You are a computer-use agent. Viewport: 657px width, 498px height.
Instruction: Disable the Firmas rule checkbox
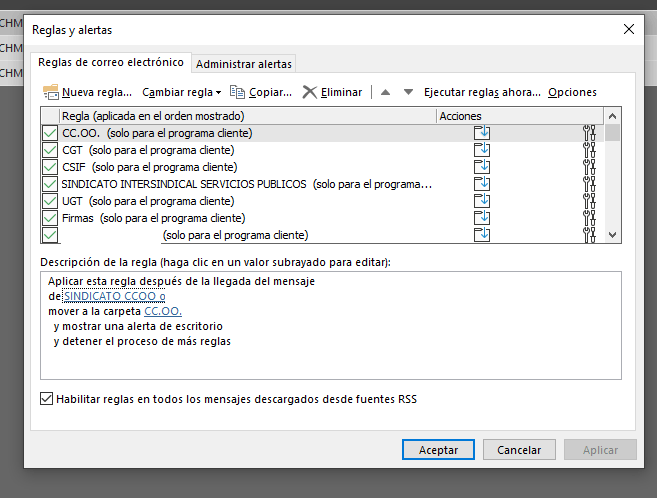coord(50,218)
